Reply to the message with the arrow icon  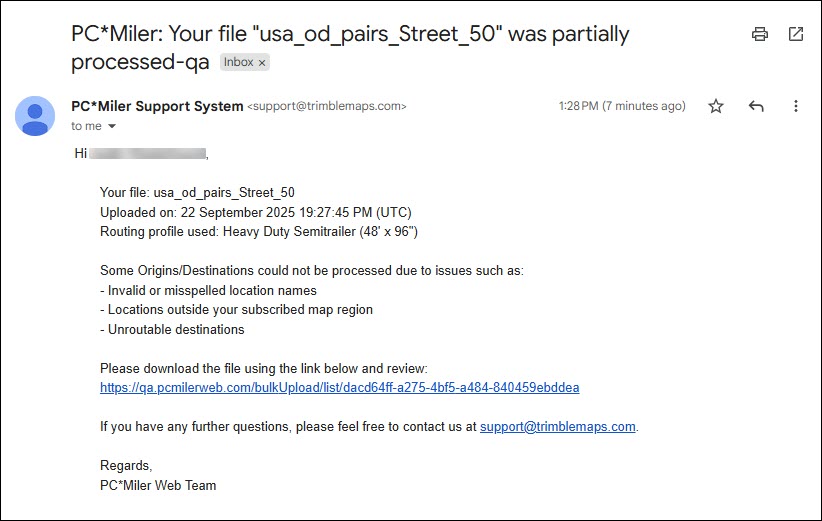[x=756, y=106]
